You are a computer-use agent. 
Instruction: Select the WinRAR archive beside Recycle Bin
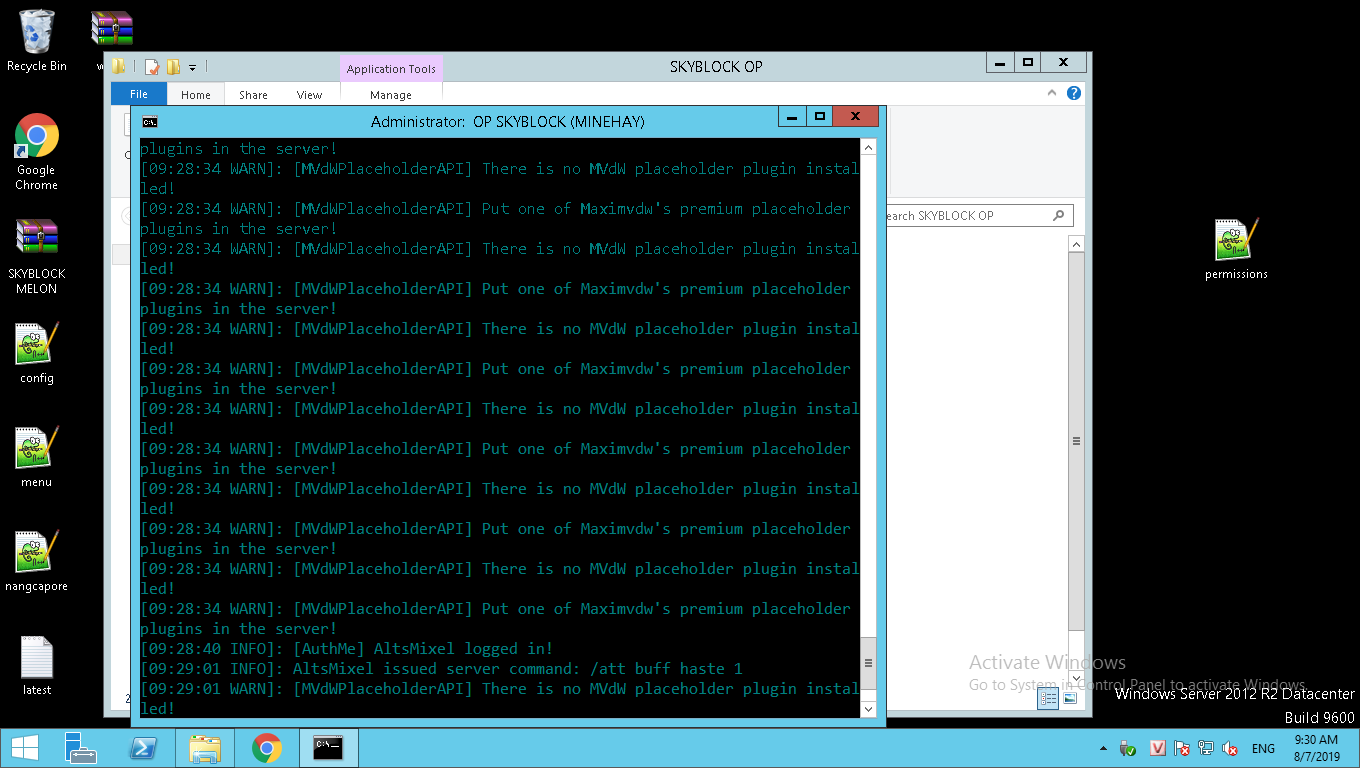point(111,30)
